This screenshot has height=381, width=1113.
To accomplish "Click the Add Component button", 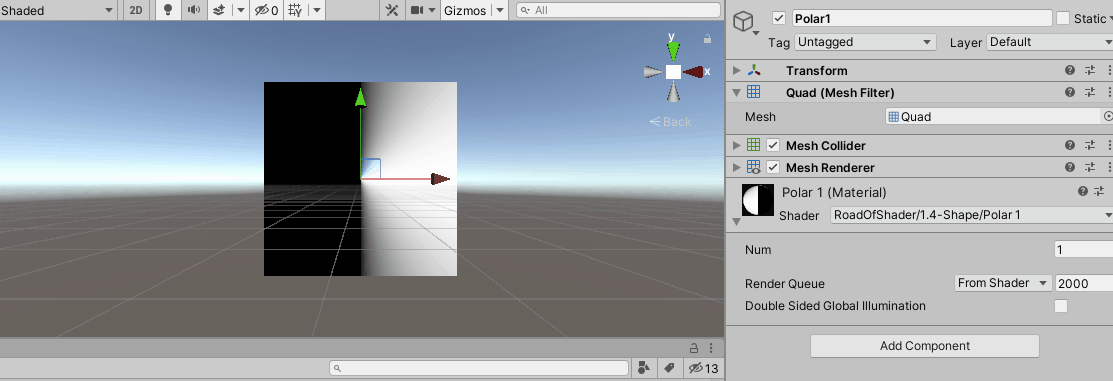I will pos(925,346).
